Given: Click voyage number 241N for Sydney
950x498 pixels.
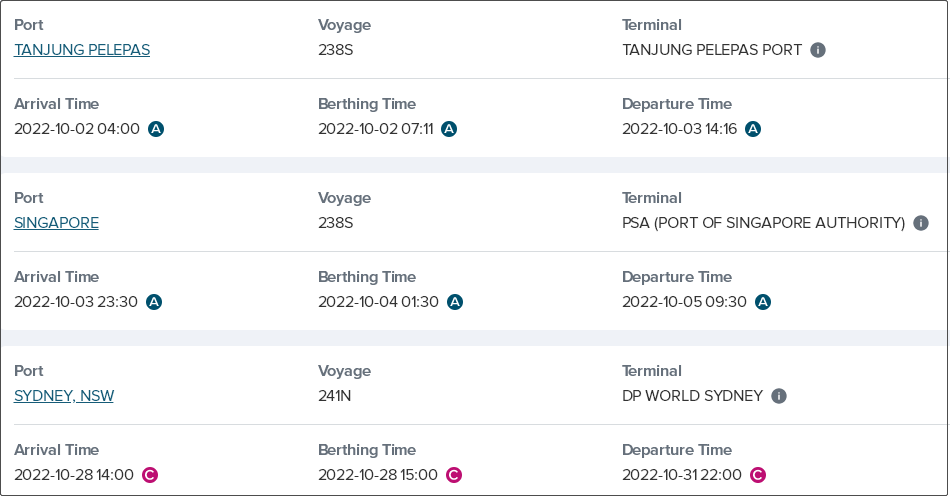Looking at the screenshot, I should click(x=334, y=396).
